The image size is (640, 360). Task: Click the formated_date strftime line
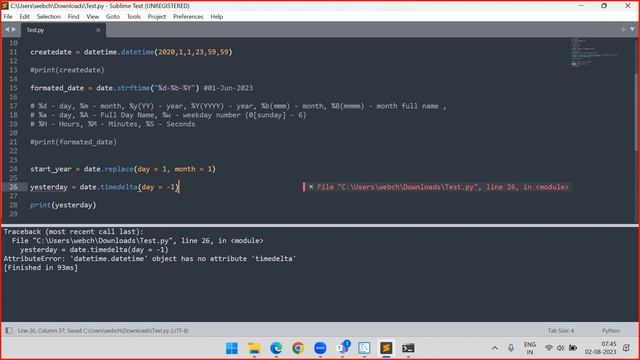(141, 88)
